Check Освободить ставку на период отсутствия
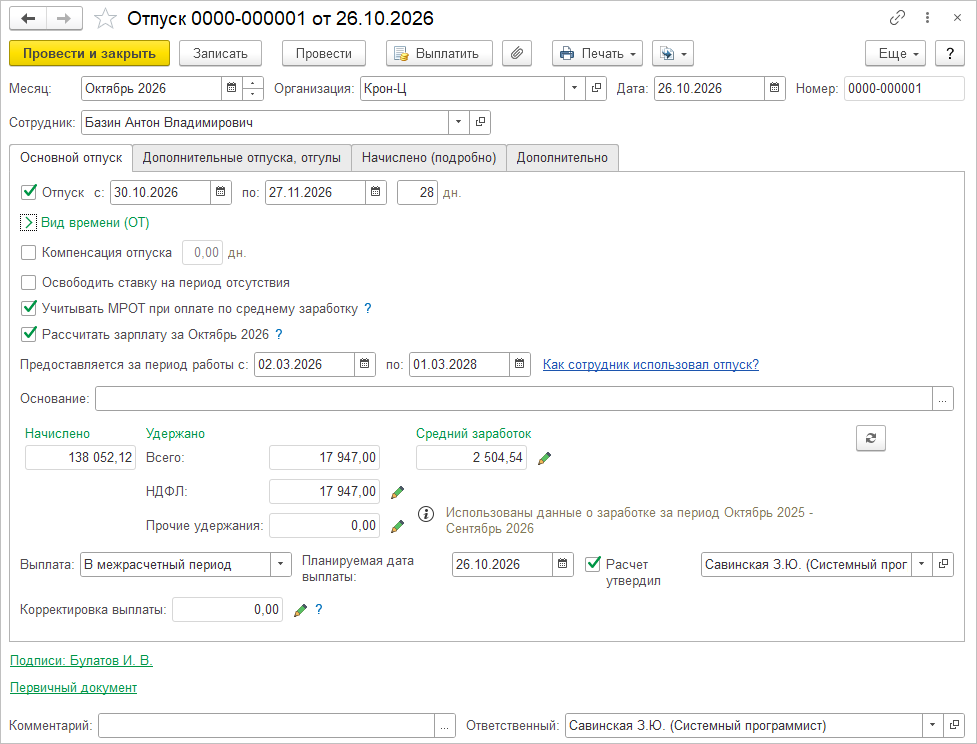The width and height of the screenshot is (977, 744). [29, 283]
